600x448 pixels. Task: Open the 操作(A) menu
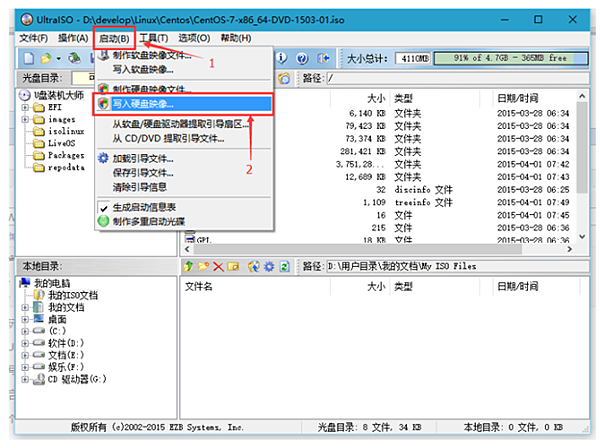click(73, 38)
